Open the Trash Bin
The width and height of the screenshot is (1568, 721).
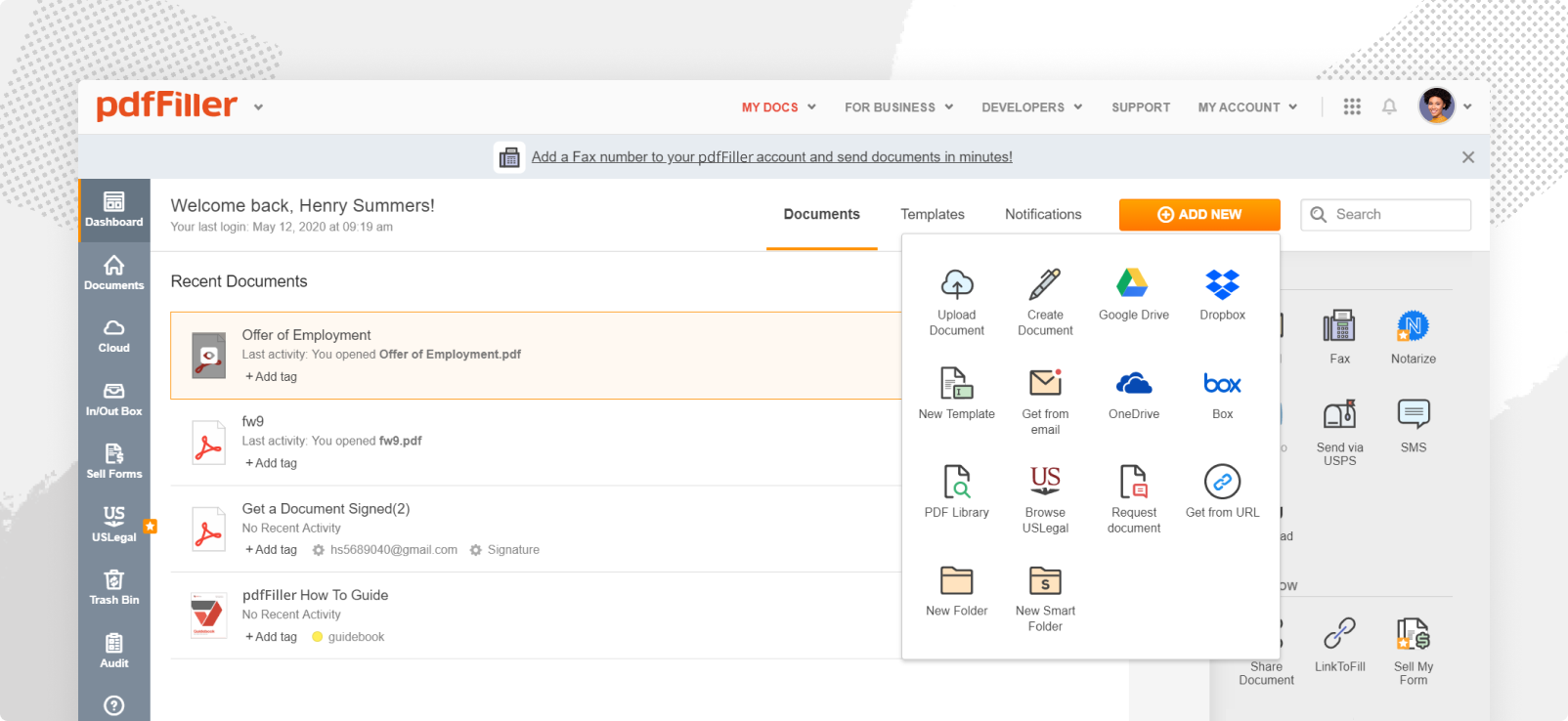[114, 588]
